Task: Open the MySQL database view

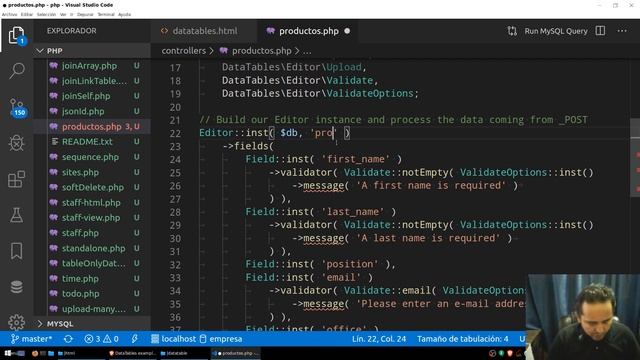Action: [x=17, y=287]
